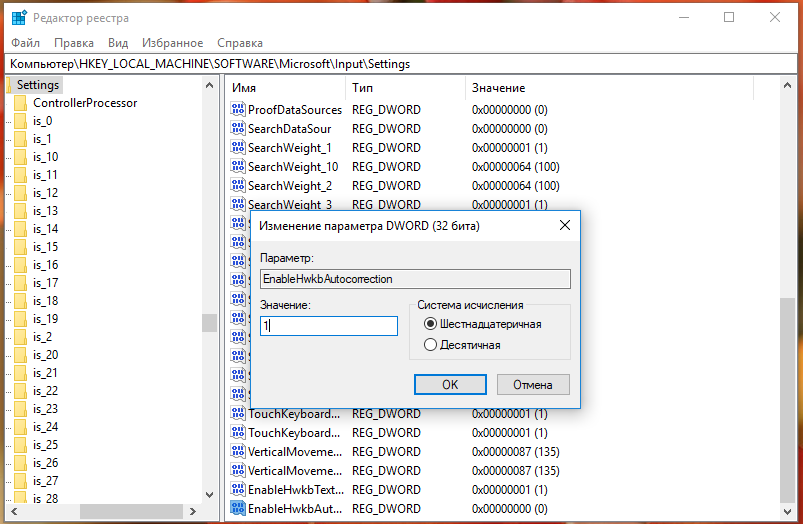Select the EnableHwkbText DWORD icon
803x524 pixels.
click(x=238, y=489)
